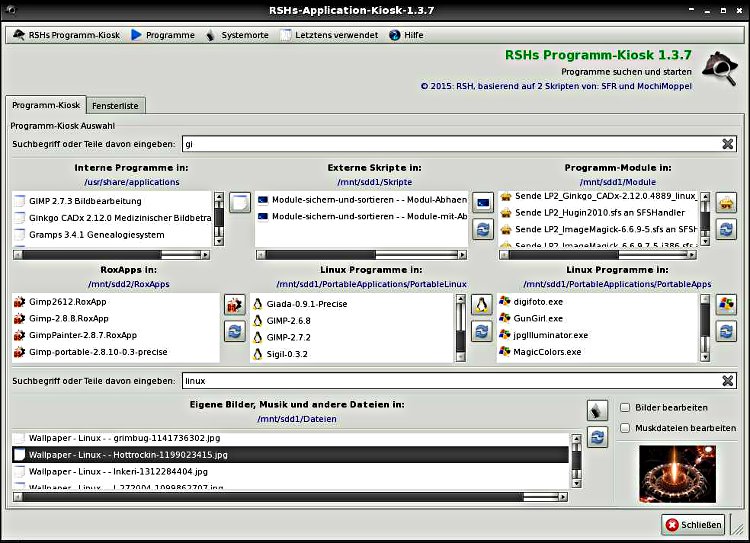Switch to the Fensterliste tab
This screenshot has width=750, height=543.
pos(115,106)
